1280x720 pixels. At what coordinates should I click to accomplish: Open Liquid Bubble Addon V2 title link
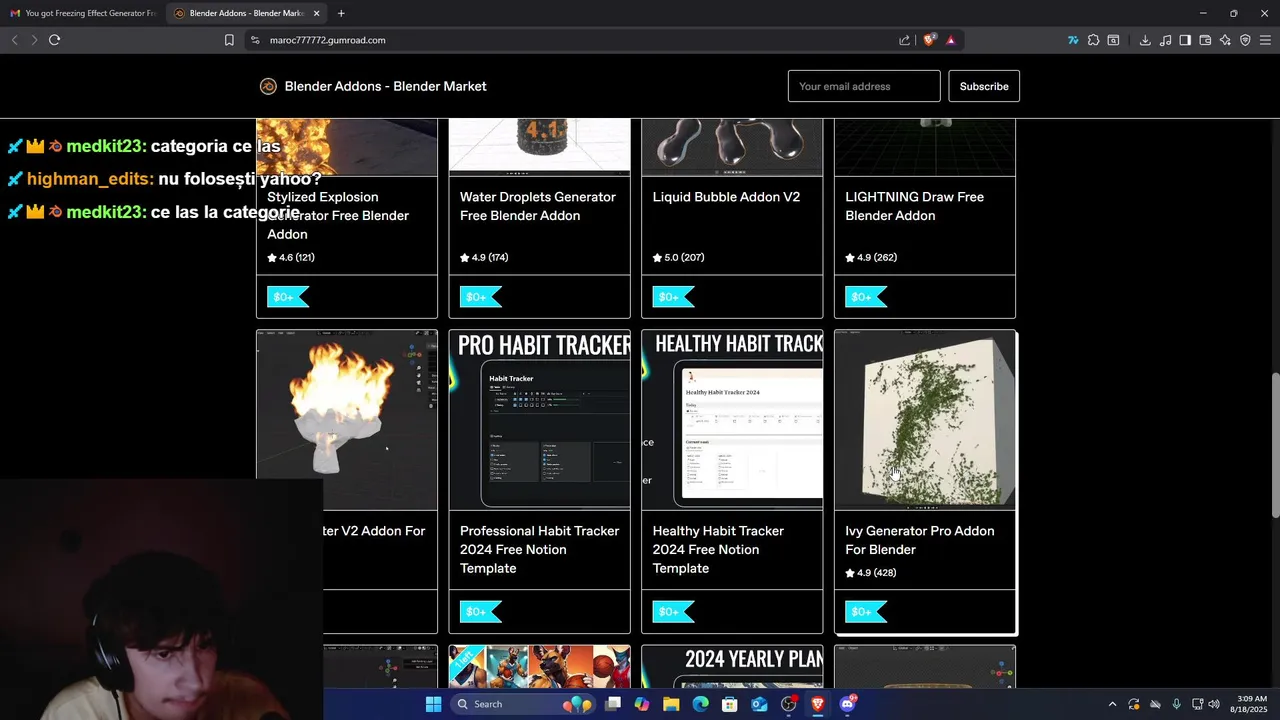726,197
